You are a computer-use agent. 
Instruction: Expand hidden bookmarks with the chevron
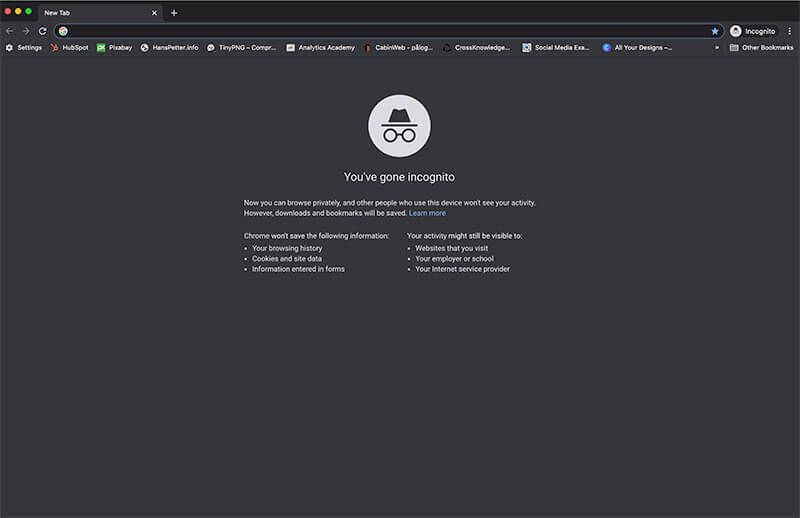(717, 47)
